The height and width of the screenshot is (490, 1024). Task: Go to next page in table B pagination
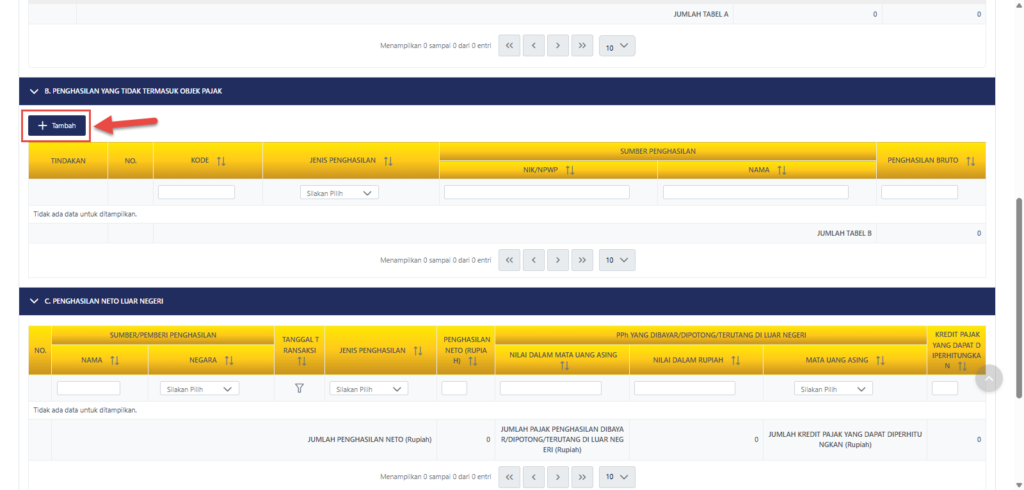click(x=558, y=260)
